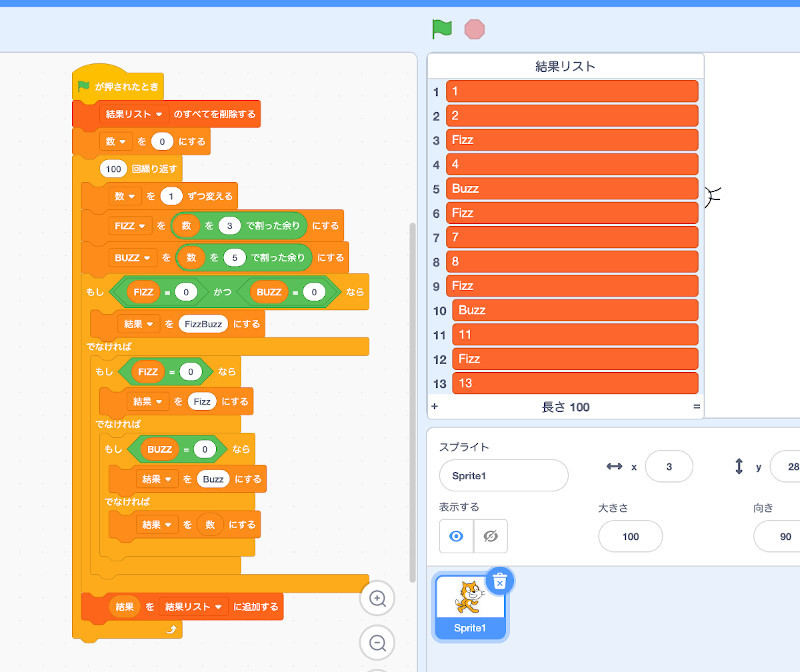This screenshot has height=672, width=800.
Task: Click the equals resize handle on list
Action: tap(696, 408)
